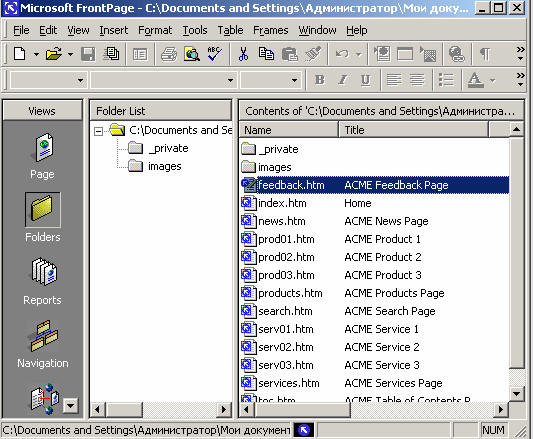Viewport: 533px width, 439px height.
Task: Open the File menu
Action: 21,30
